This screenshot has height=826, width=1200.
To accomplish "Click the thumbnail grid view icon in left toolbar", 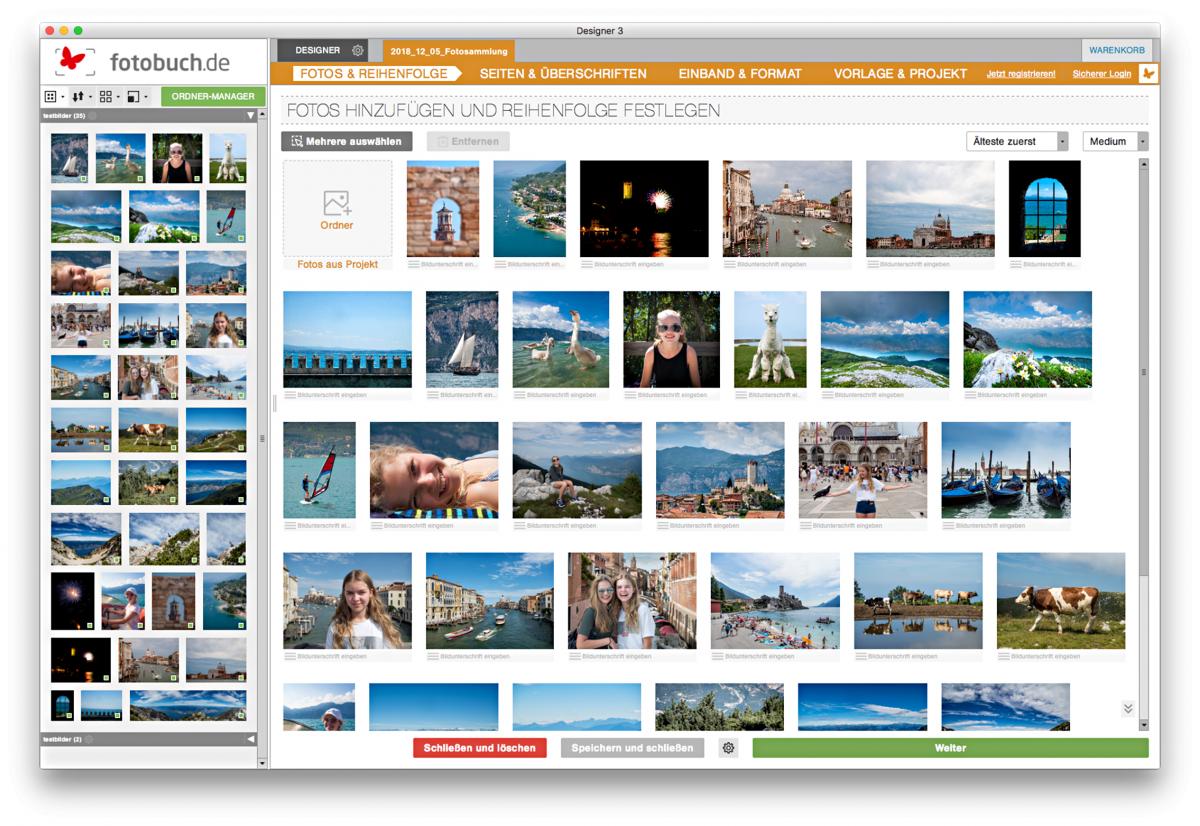I will [50, 97].
